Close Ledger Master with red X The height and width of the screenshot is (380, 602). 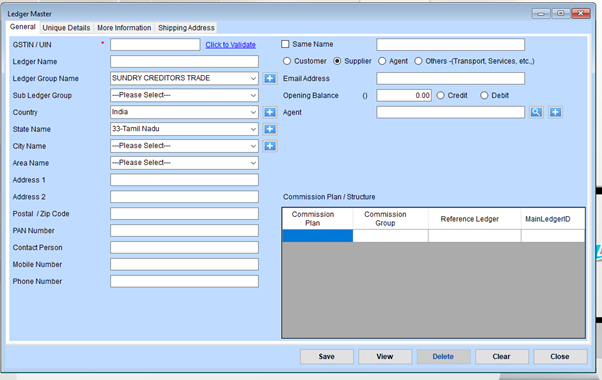coord(580,13)
